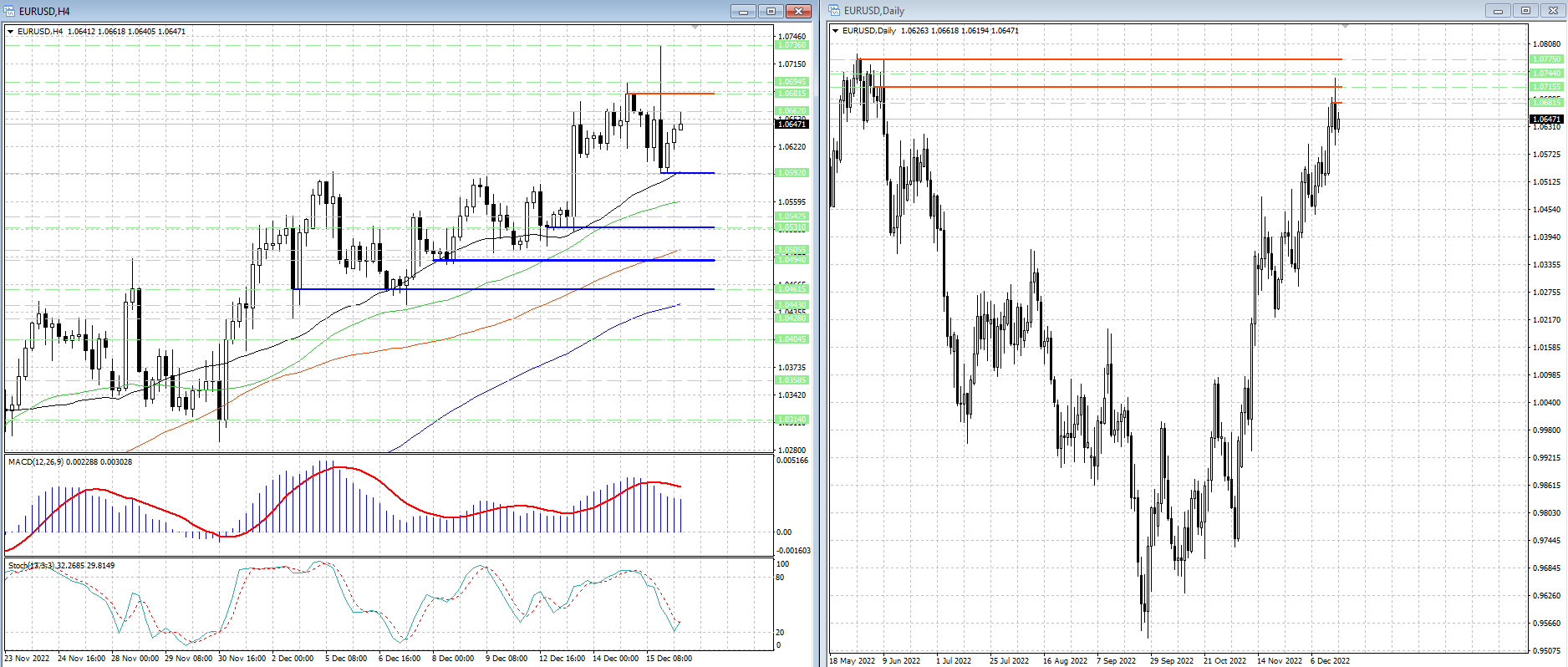1568x667 pixels.
Task: Click the green 1.07750 level label on Daily
Action: coord(1546,59)
